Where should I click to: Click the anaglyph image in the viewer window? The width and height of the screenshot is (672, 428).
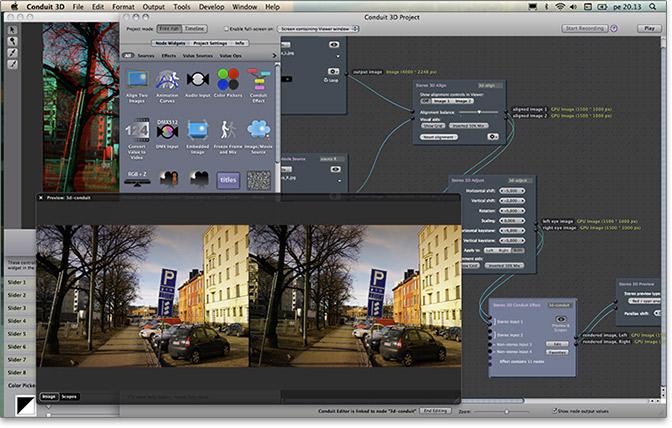point(81,107)
